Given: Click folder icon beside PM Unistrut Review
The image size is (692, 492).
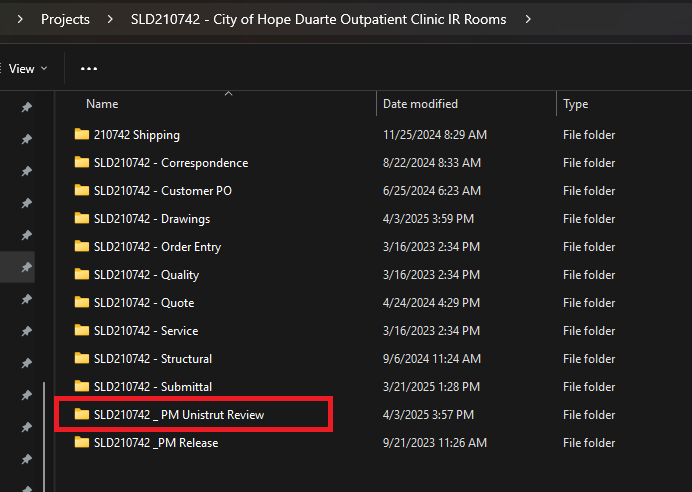Looking at the screenshot, I should pos(82,414).
